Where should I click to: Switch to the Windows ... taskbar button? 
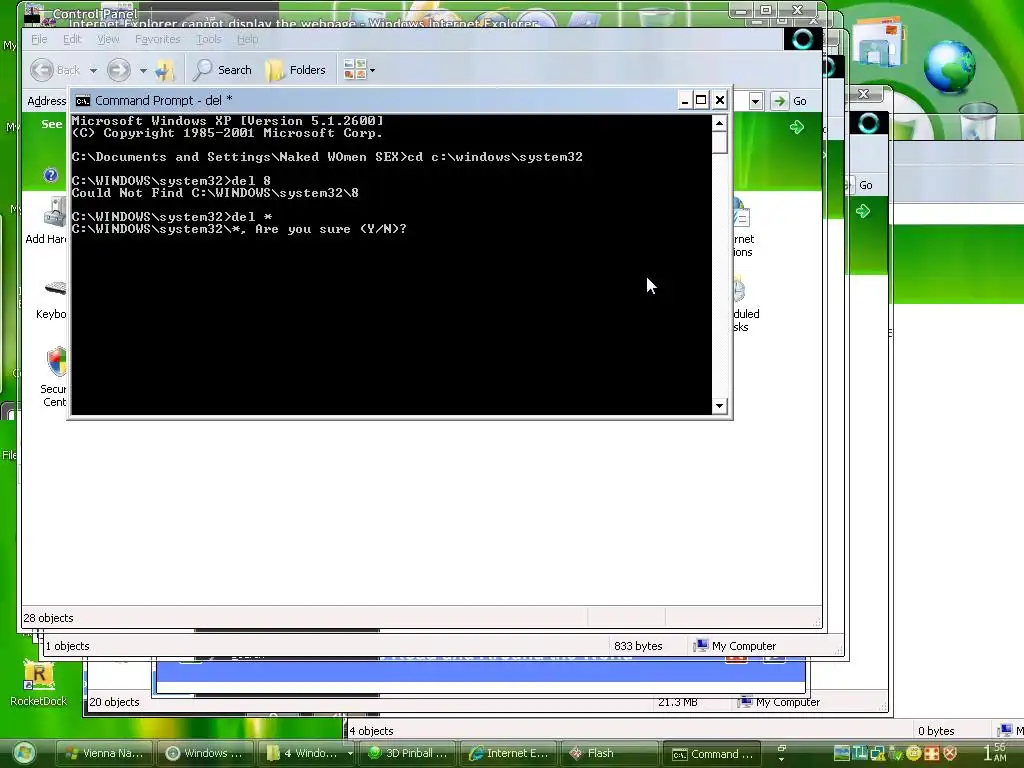tap(206, 754)
